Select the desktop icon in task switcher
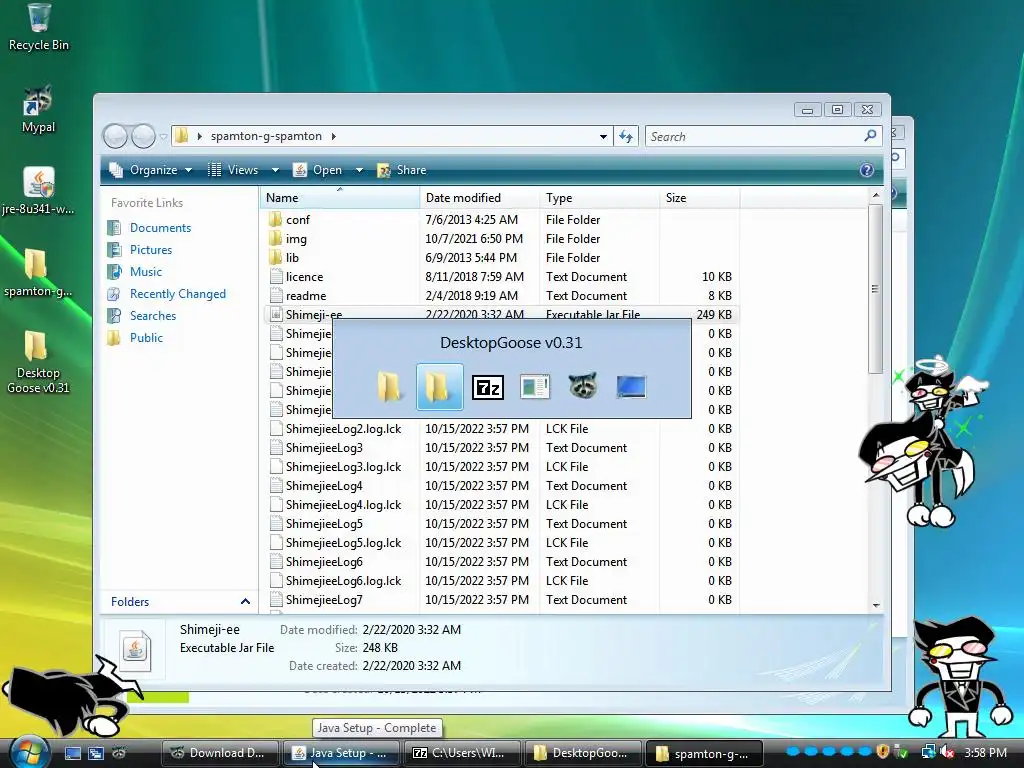The image size is (1024, 768). point(631,387)
